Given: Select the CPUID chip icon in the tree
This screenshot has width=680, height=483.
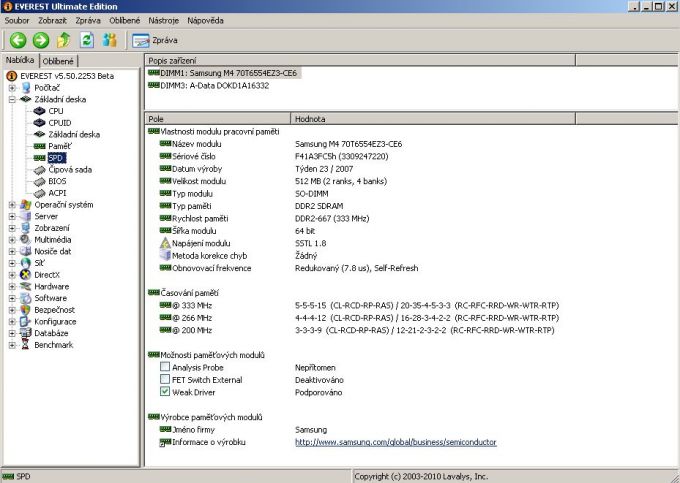Looking at the screenshot, I should pyautogui.click(x=39, y=123).
